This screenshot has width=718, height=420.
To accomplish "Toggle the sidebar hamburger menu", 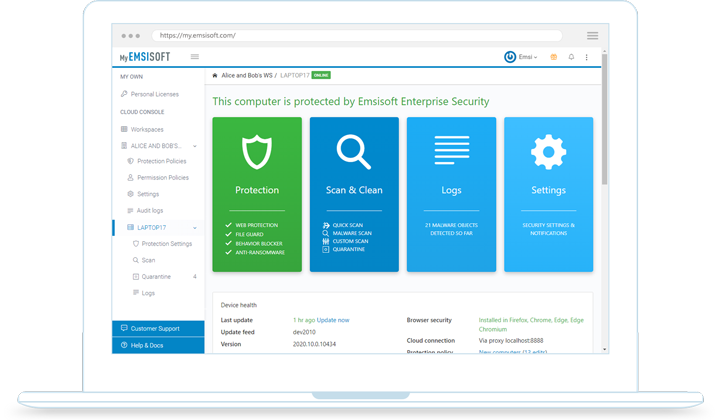I will tap(195, 57).
